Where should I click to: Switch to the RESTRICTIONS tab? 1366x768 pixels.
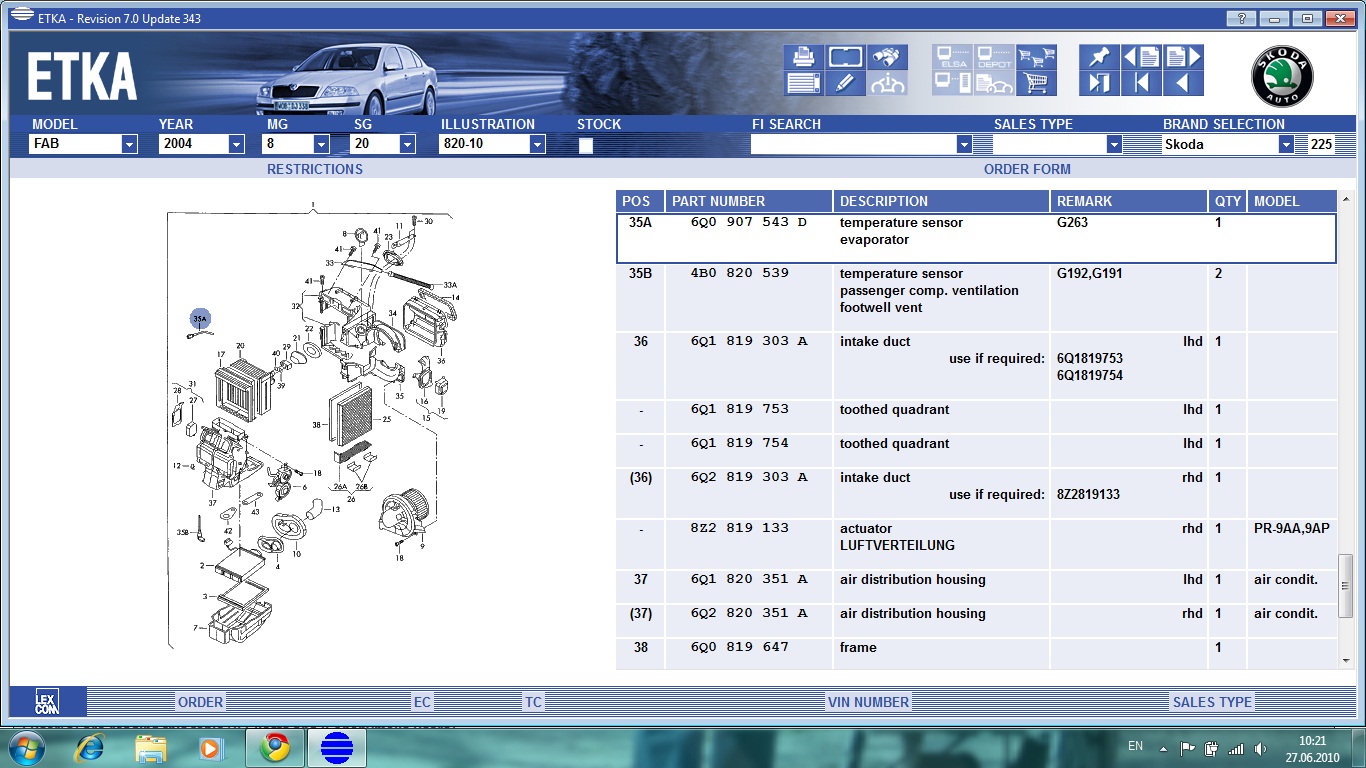[314, 169]
